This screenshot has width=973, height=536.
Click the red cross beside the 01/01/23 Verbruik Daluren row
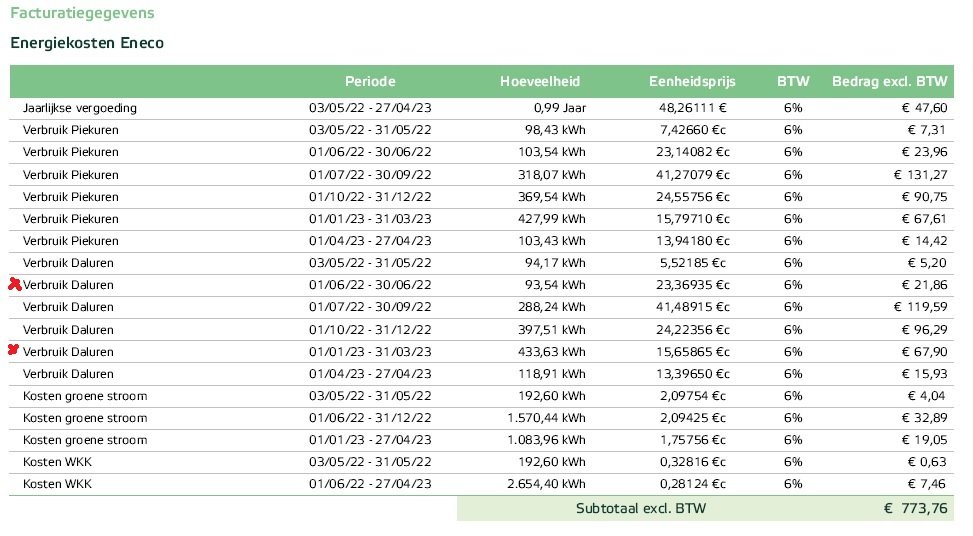click(x=14, y=350)
